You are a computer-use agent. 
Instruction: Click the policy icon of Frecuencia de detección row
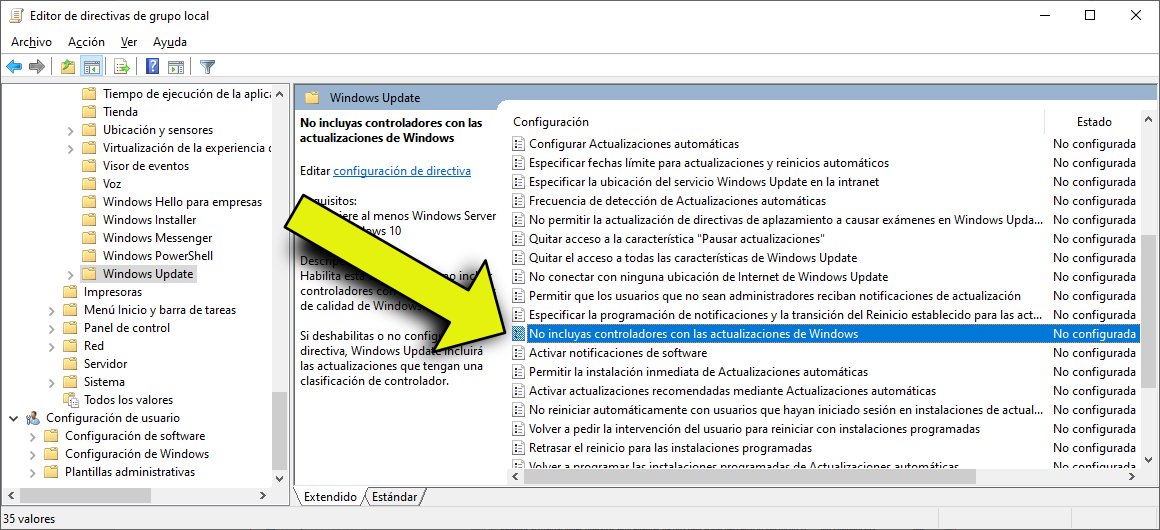coord(519,201)
